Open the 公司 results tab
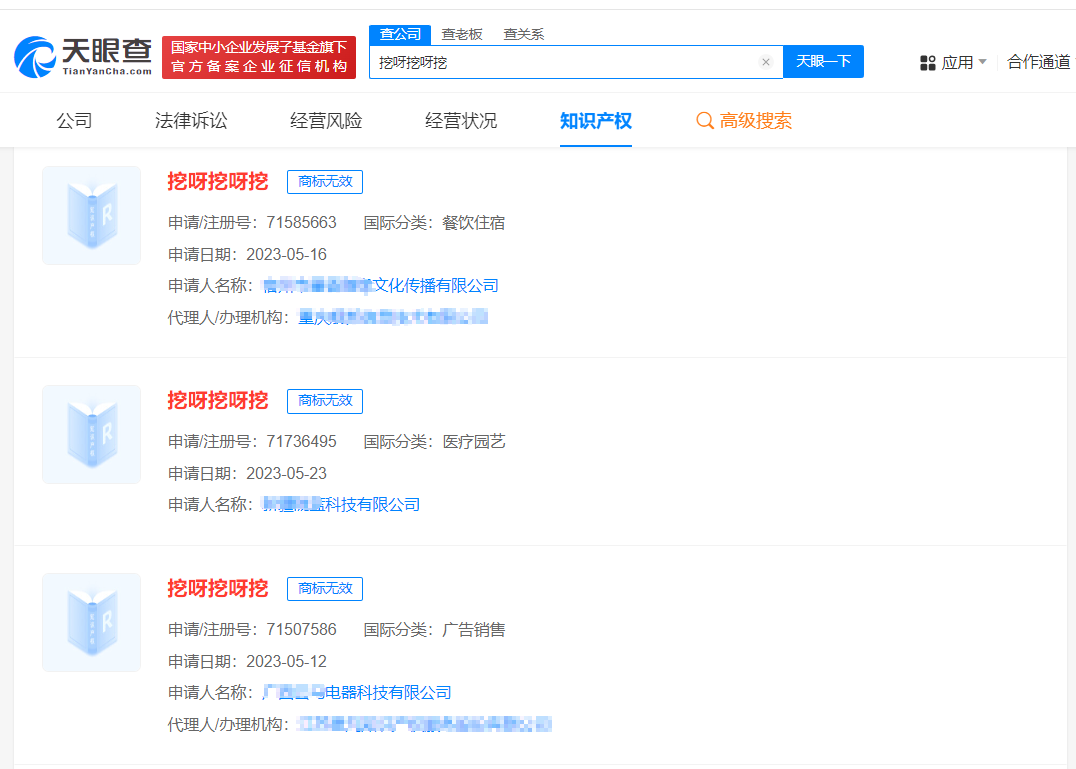 [74, 121]
